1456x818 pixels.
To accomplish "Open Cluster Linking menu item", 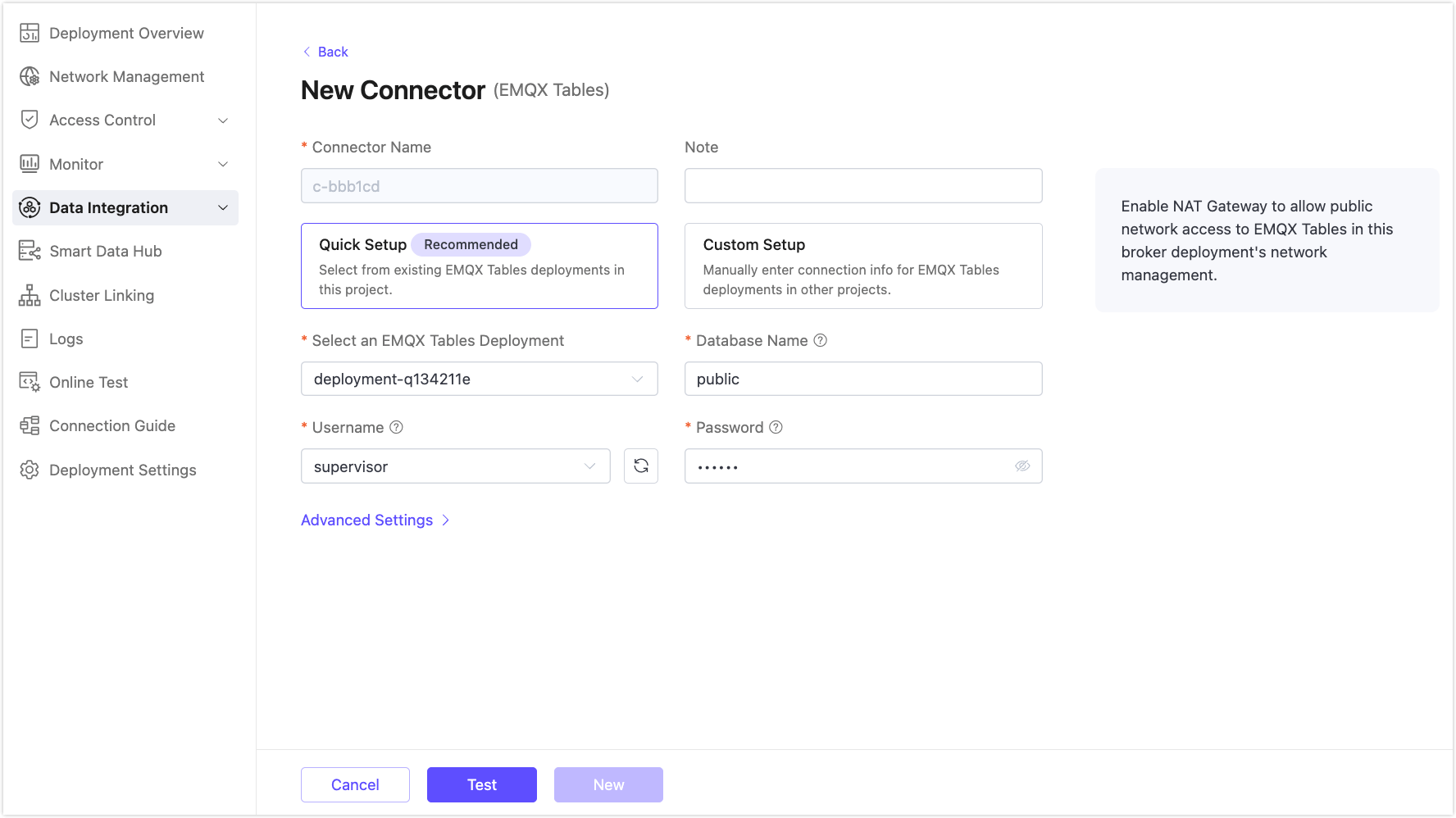I will click(125, 295).
